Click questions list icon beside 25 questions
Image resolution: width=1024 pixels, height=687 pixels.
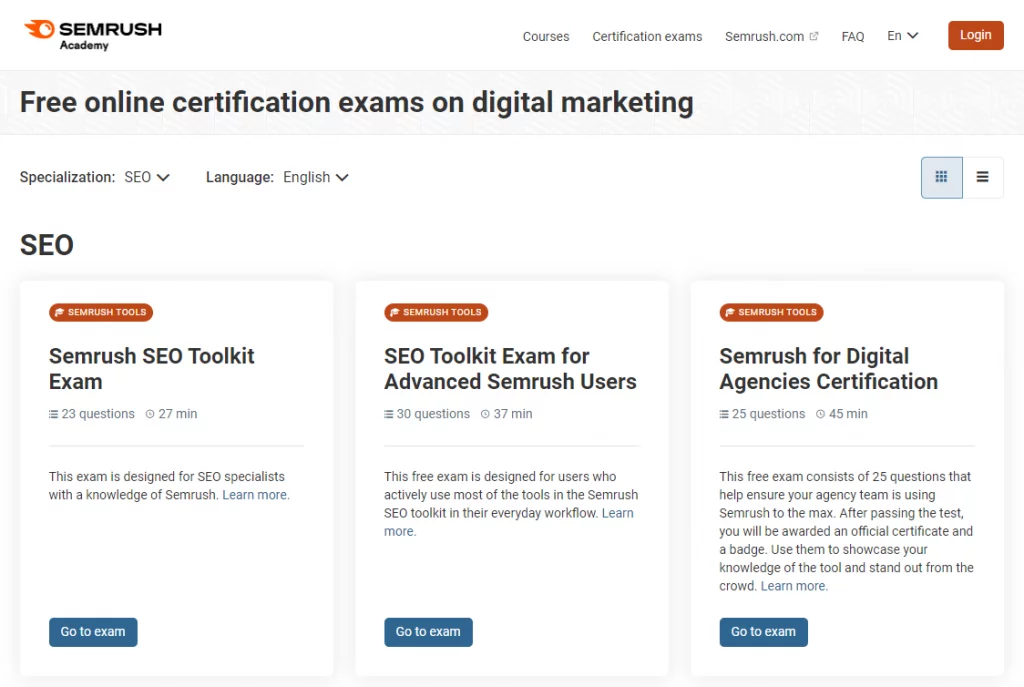click(724, 414)
